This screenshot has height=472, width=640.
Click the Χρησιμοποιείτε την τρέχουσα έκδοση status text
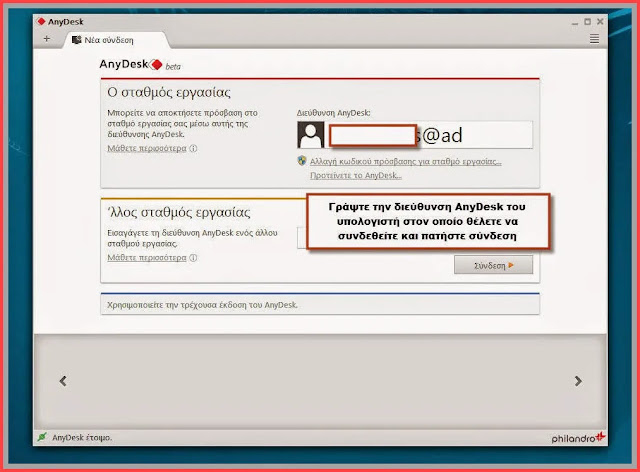tap(202, 305)
